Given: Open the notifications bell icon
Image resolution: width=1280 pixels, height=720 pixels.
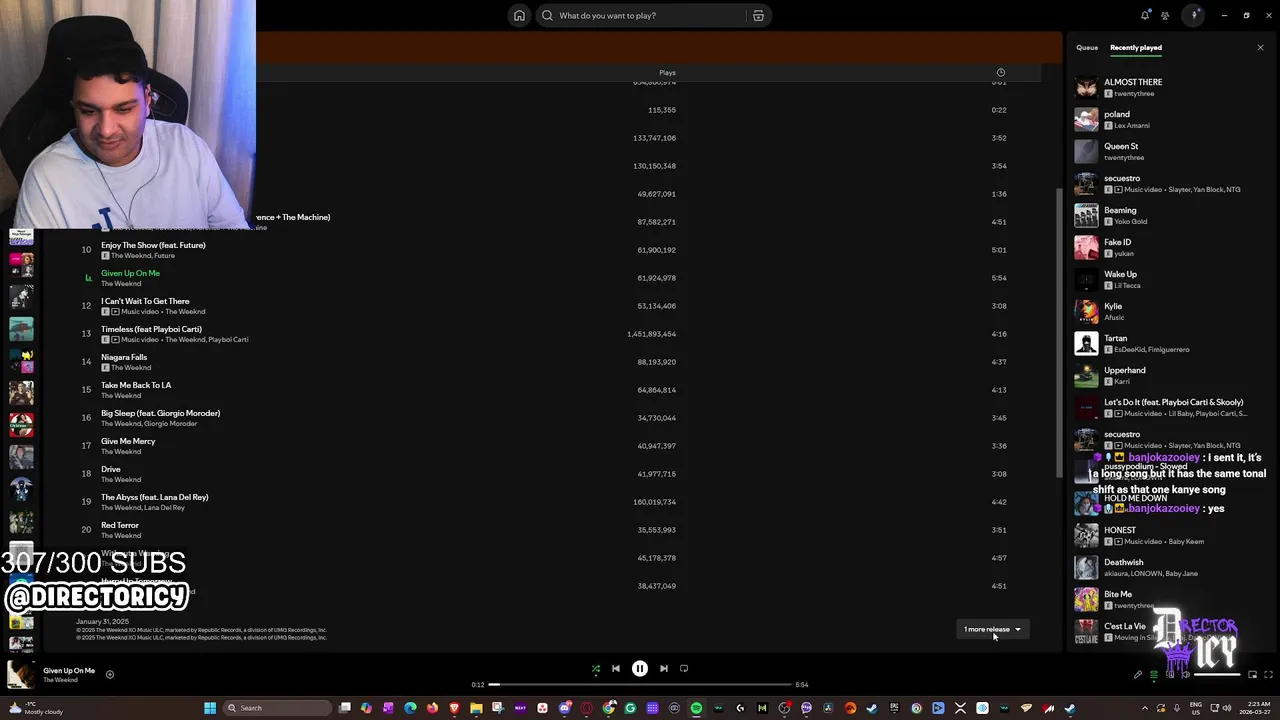Looking at the screenshot, I should point(1145,15).
